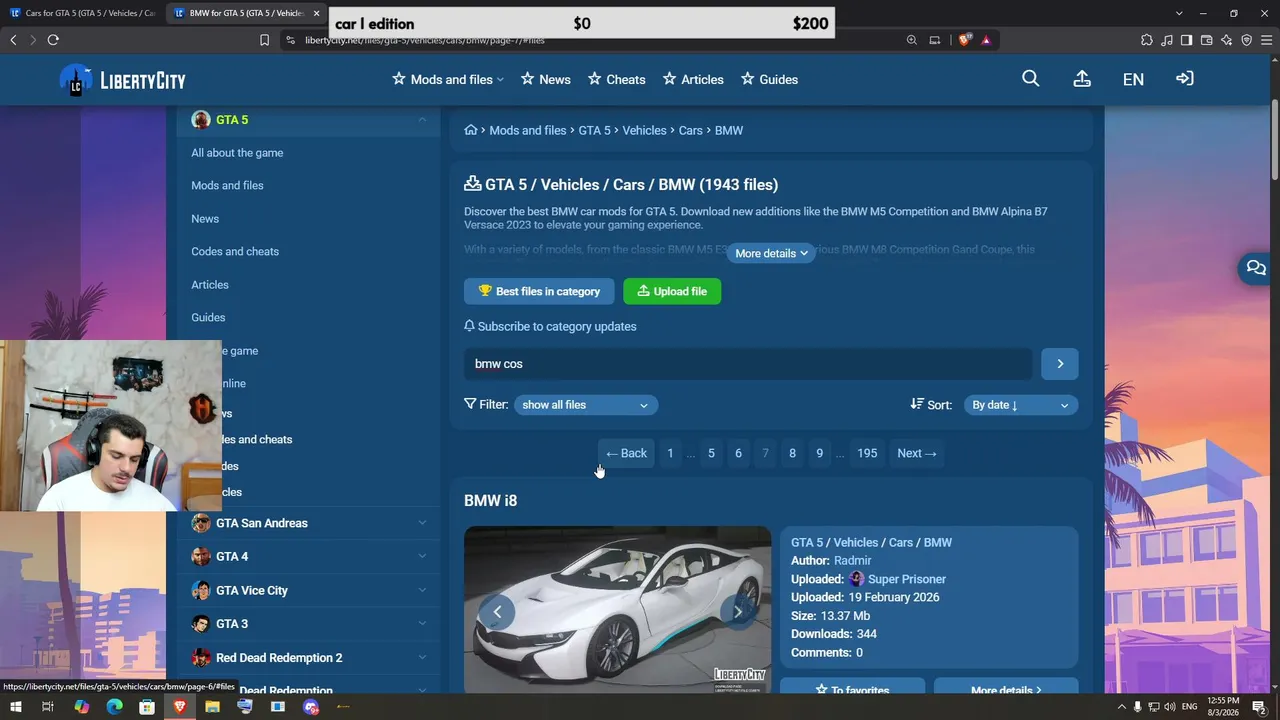Screen dimensions: 1280x720
Task: Open the Brave Wallet icon
Action: pos(1207,40)
